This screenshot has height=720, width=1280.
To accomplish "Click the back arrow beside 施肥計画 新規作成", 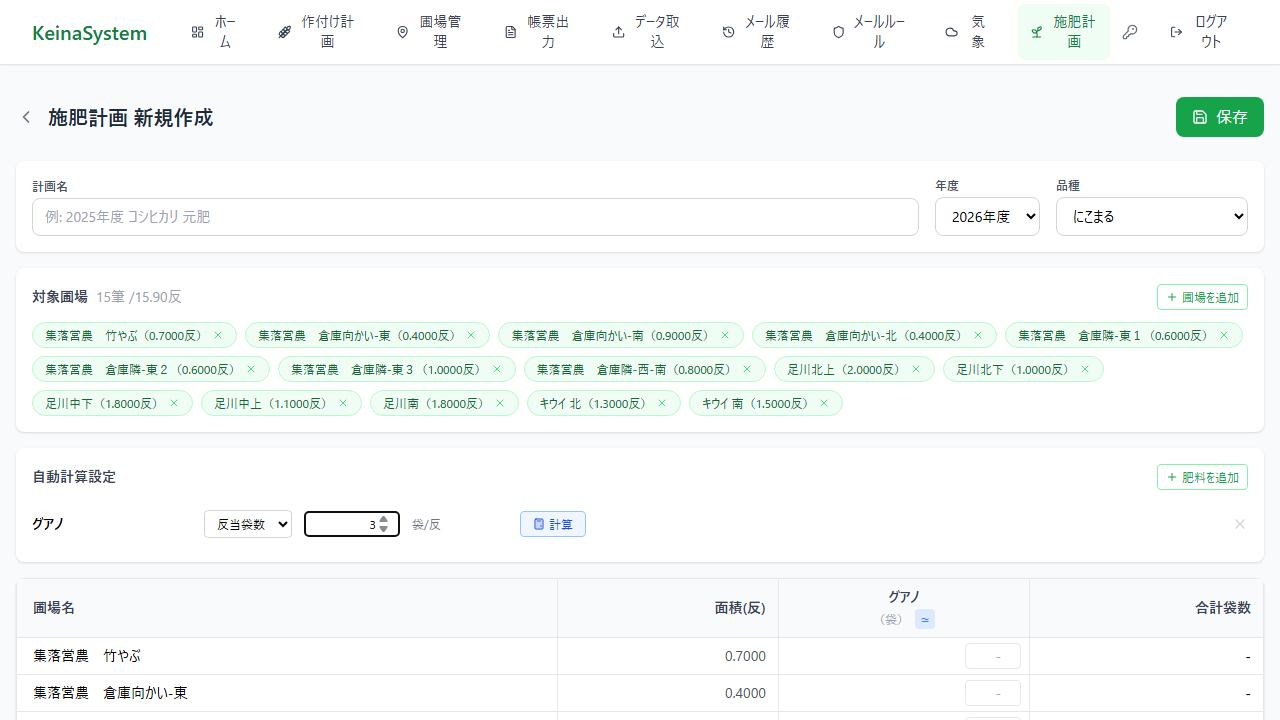I will click(27, 118).
